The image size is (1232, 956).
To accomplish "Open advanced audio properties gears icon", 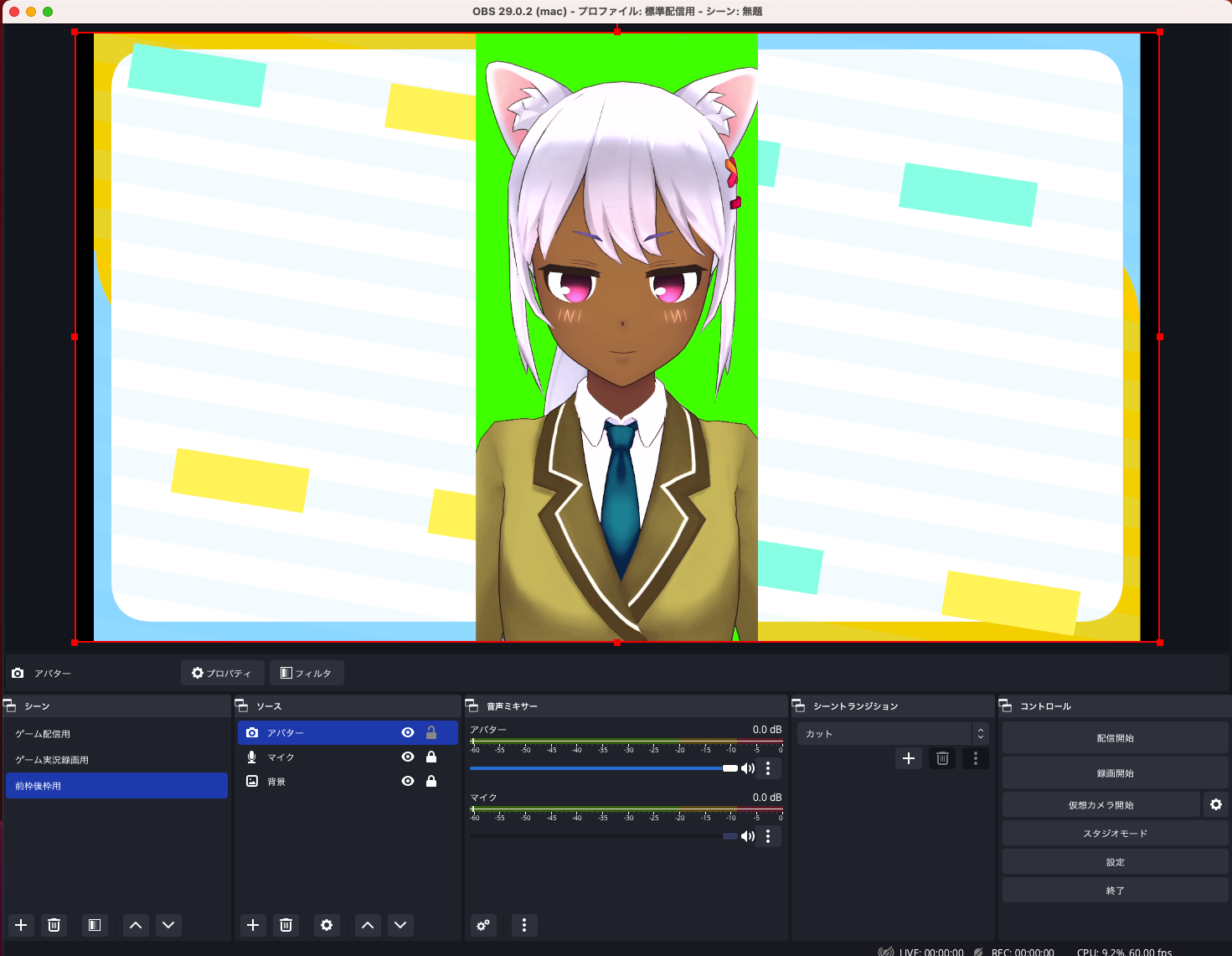I will [483, 925].
